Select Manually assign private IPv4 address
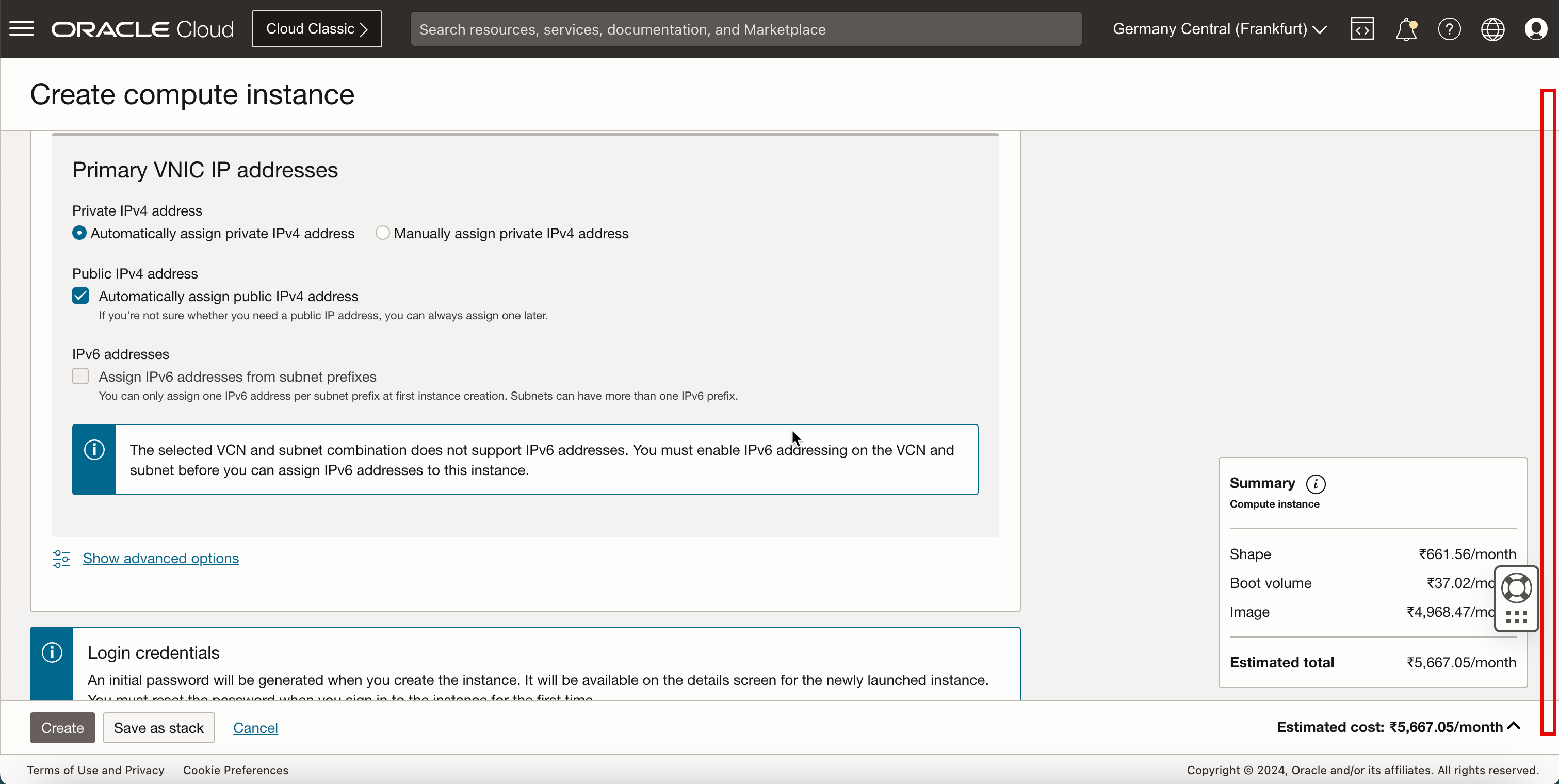 (382, 234)
